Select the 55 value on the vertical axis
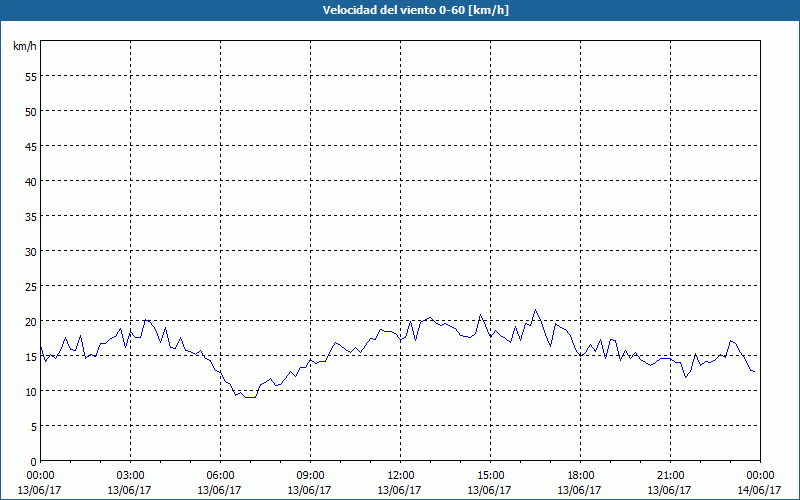Image resolution: width=800 pixels, height=500 pixels. pyautogui.click(x=31, y=77)
